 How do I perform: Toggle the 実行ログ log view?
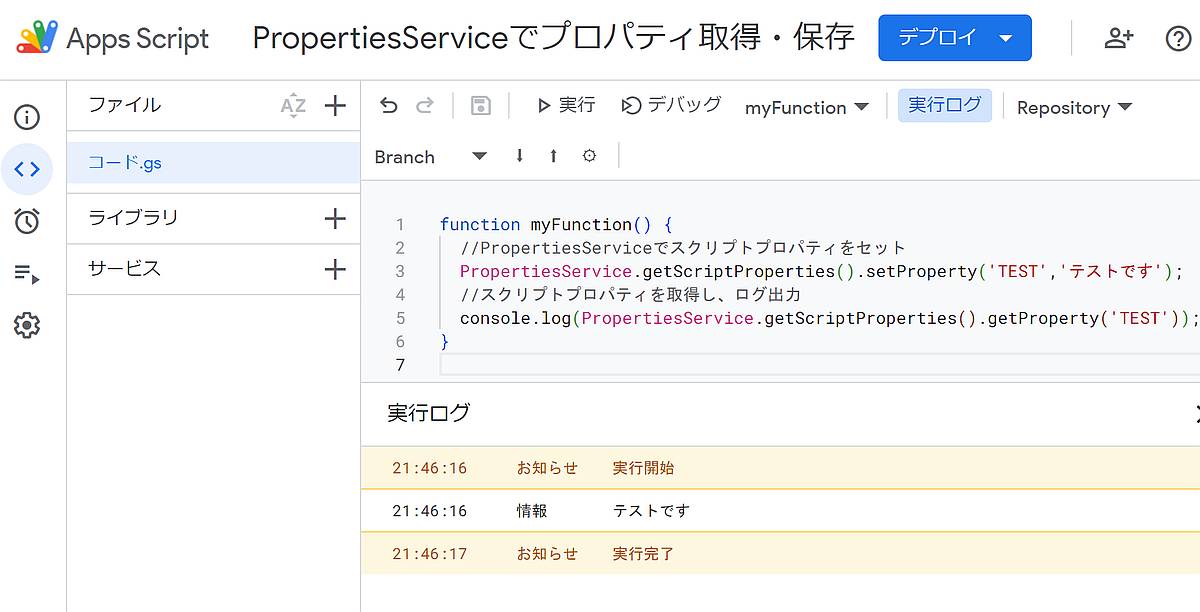(x=944, y=106)
